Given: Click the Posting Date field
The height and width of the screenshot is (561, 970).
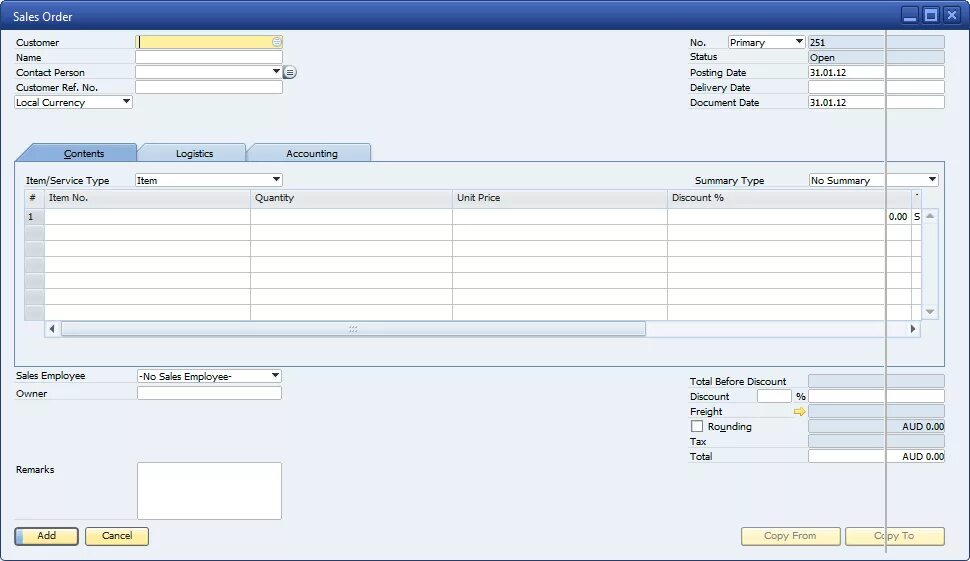Looking at the screenshot, I should [876, 72].
